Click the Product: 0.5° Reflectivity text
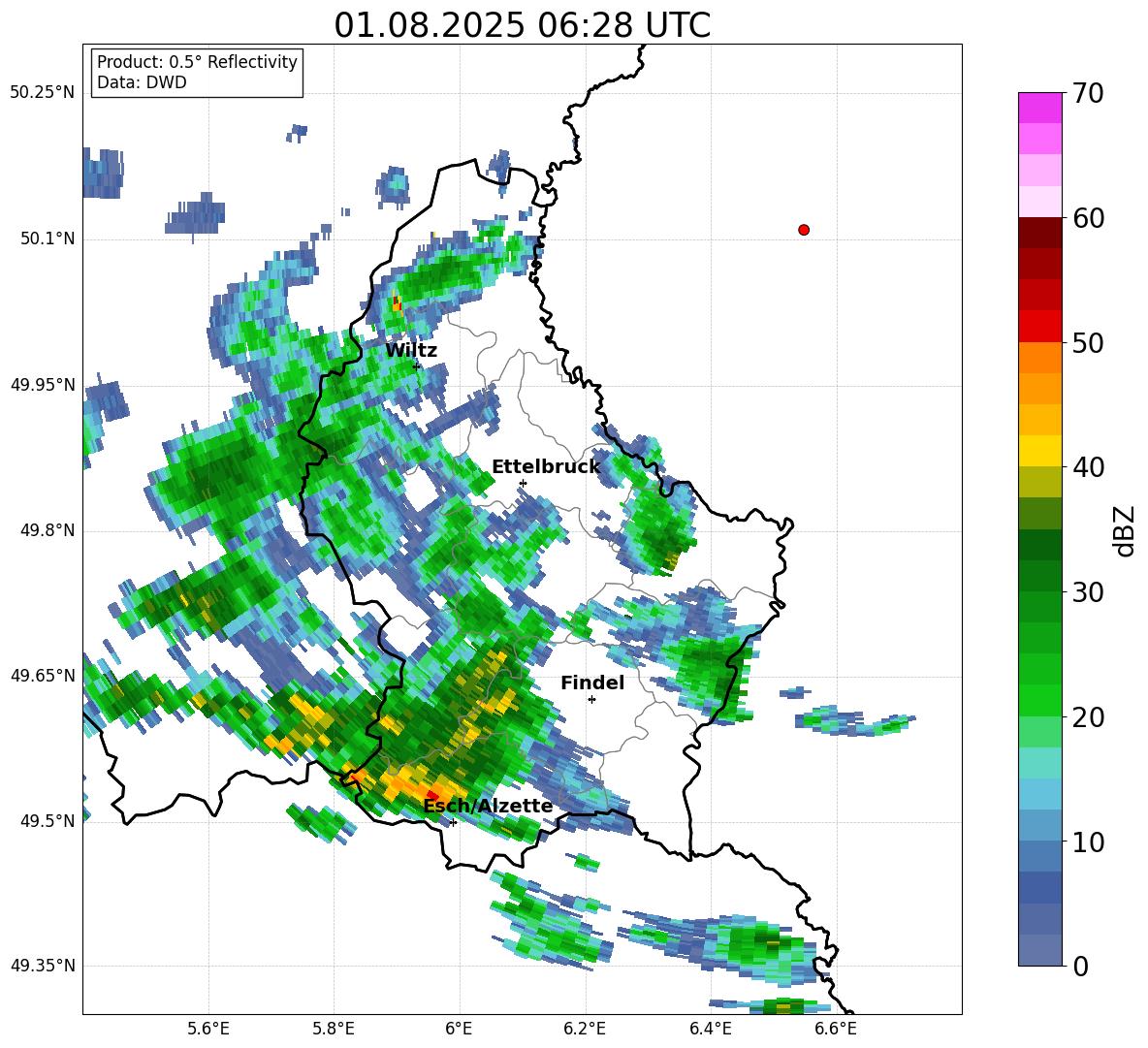The width and height of the screenshot is (1148, 1048). (x=197, y=62)
